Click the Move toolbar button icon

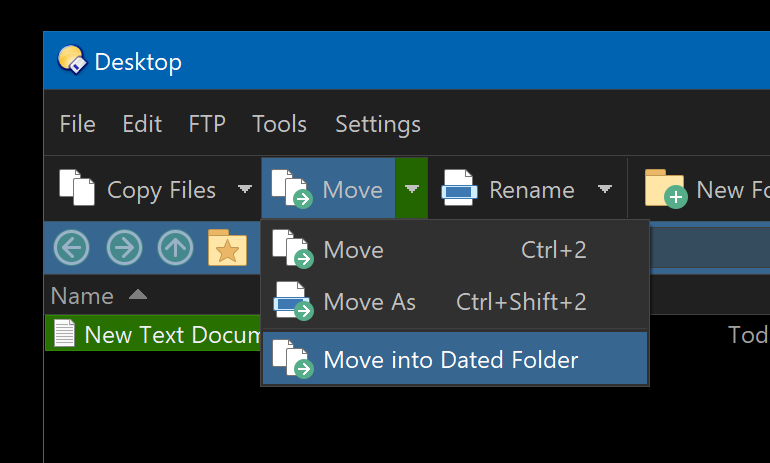292,189
